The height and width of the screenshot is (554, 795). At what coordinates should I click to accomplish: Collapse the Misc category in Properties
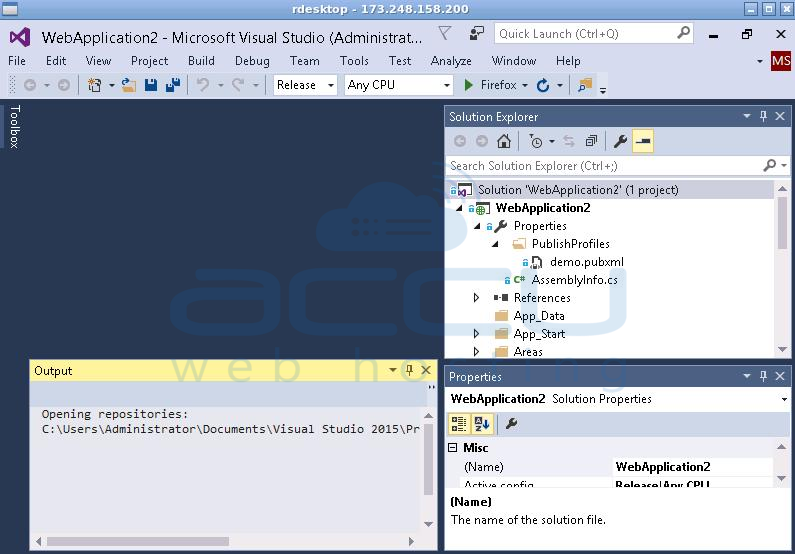[x=453, y=448]
